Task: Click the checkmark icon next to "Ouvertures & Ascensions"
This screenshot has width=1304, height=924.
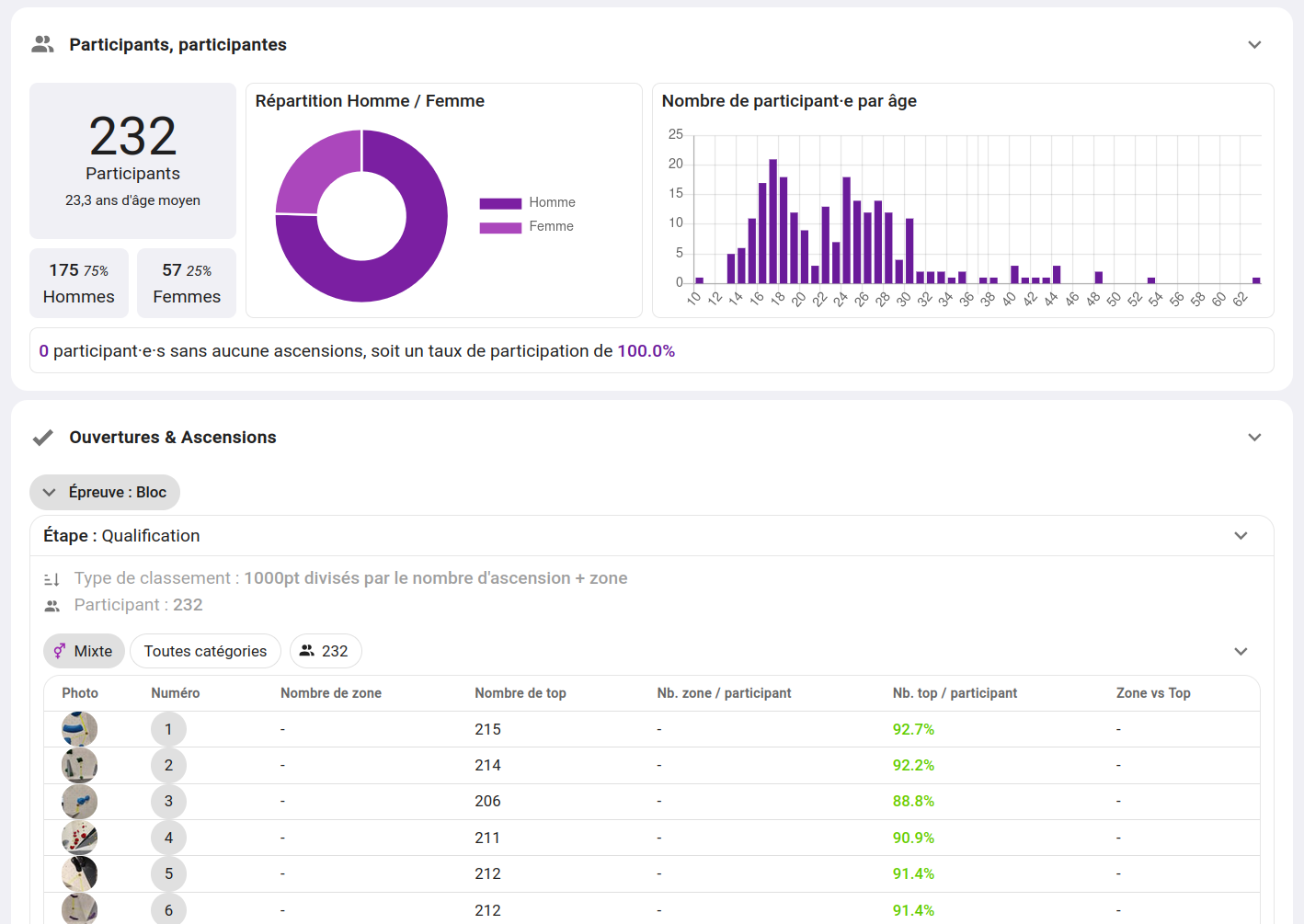Action: click(42, 437)
